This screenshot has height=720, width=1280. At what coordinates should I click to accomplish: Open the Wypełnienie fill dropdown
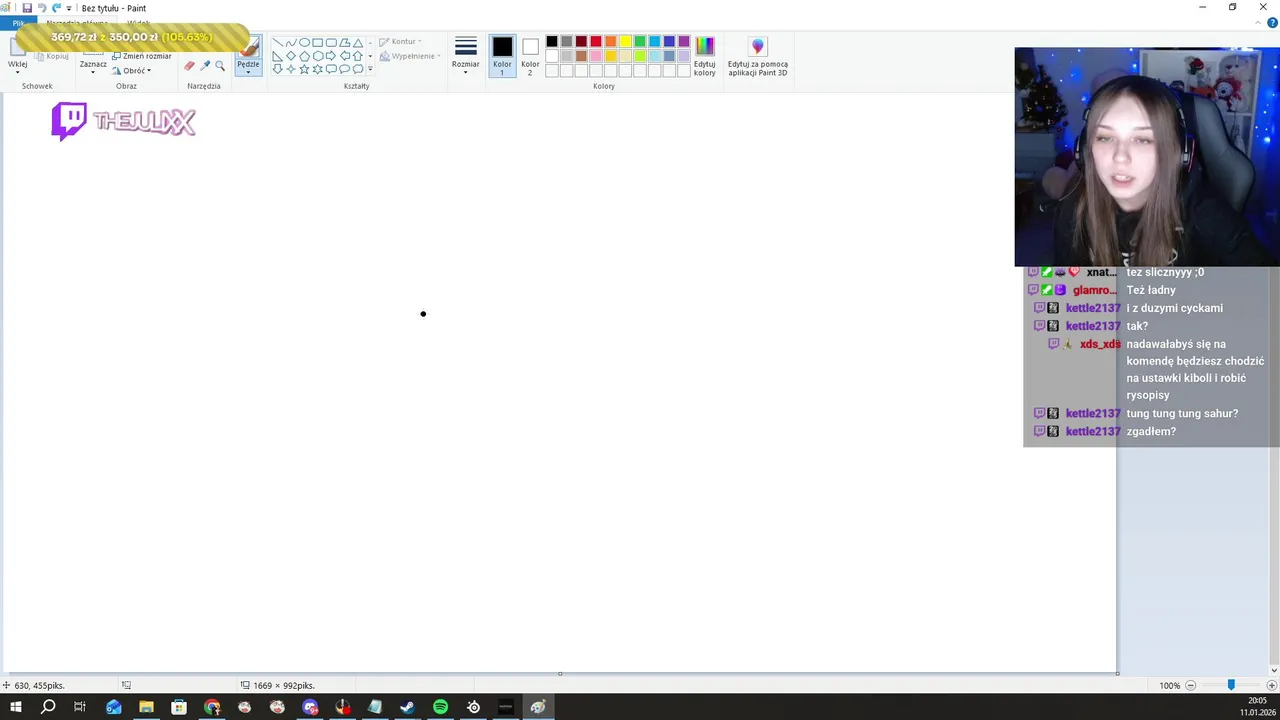(410, 56)
